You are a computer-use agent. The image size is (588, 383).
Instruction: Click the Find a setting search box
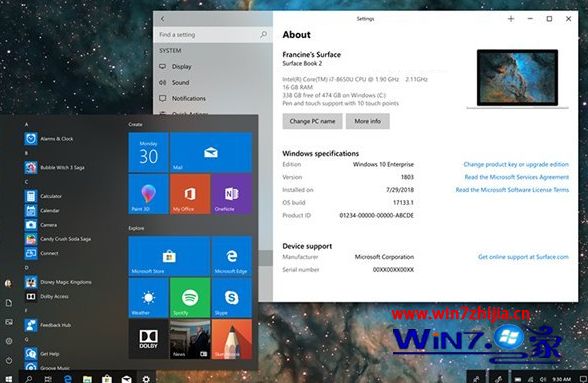pos(213,35)
